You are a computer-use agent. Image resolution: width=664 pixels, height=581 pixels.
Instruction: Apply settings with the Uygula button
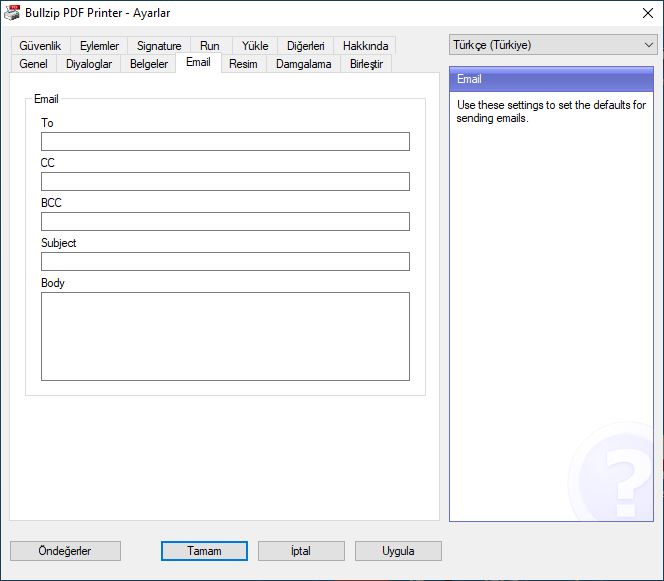point(398,551)
